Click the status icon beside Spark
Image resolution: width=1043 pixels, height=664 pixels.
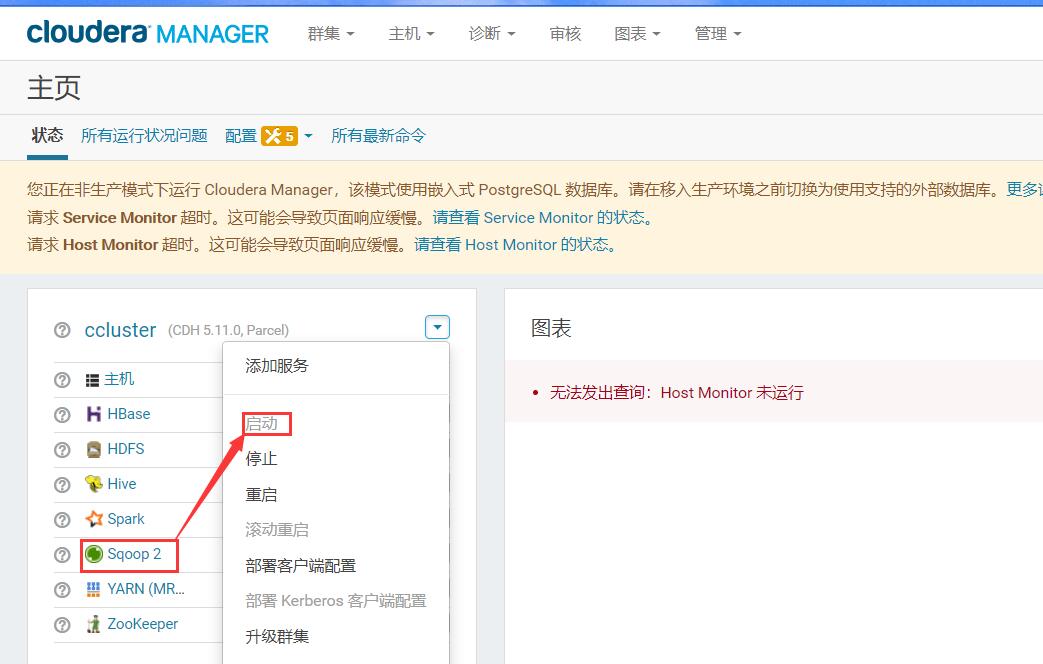tap(62, 520)
